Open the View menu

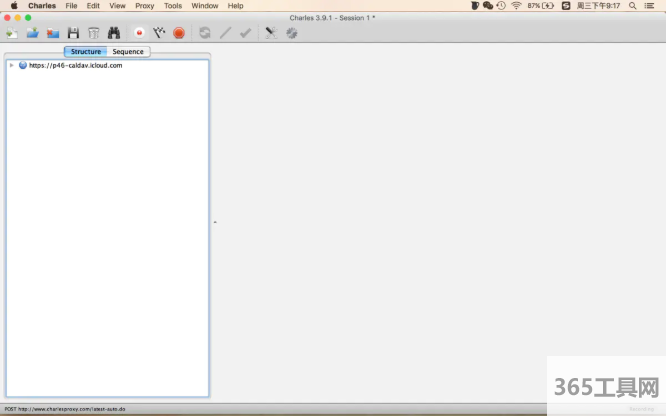117,6
